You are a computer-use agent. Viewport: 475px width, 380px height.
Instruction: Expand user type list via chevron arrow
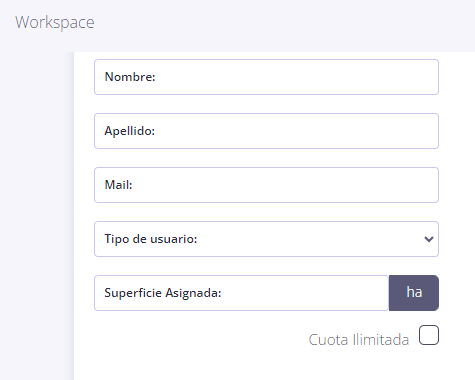pos(429,239)
